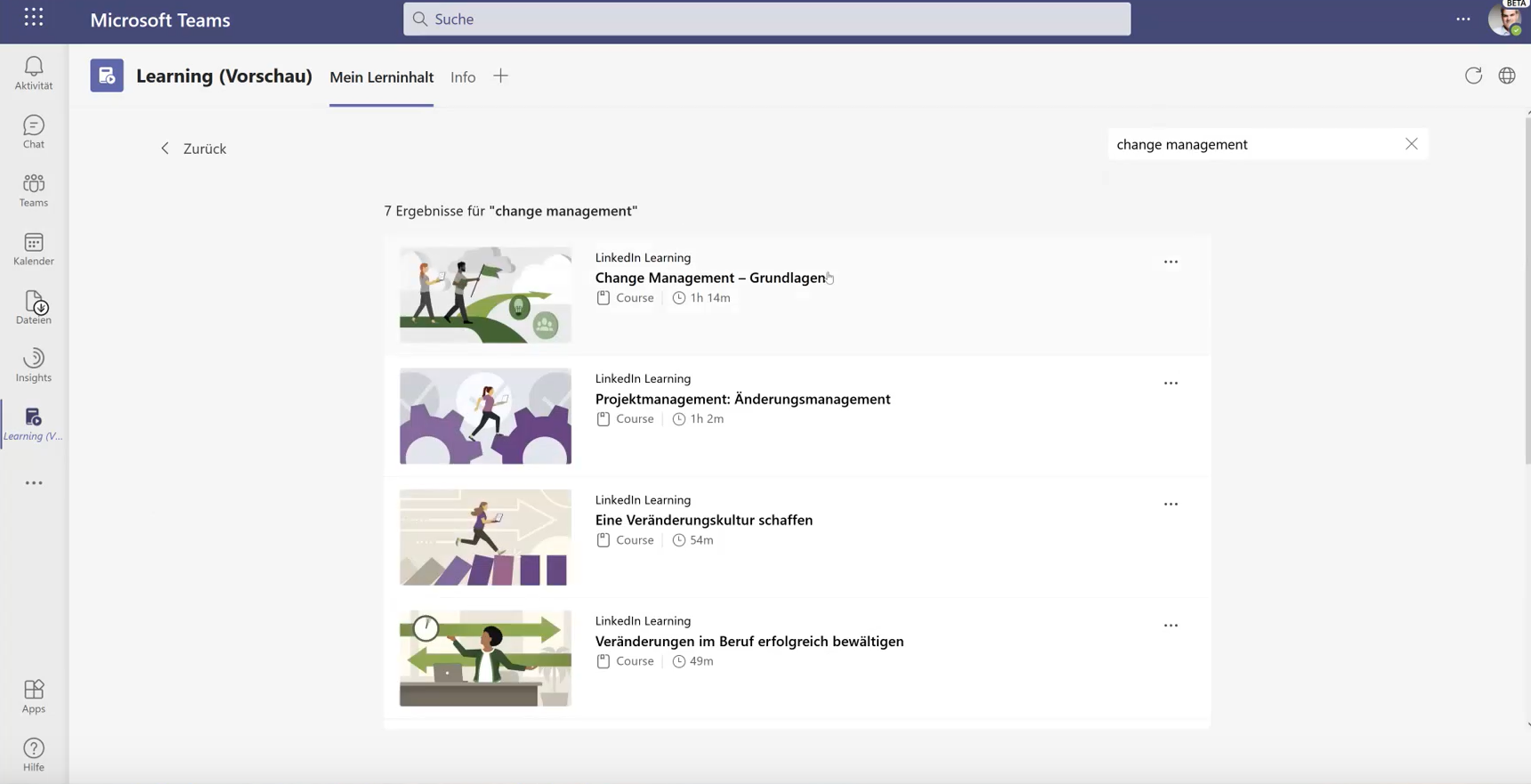1531x784 pixels.
Task: Open Veränderungen im Beruf erfolgreich bewältigen
Action: 749,641
